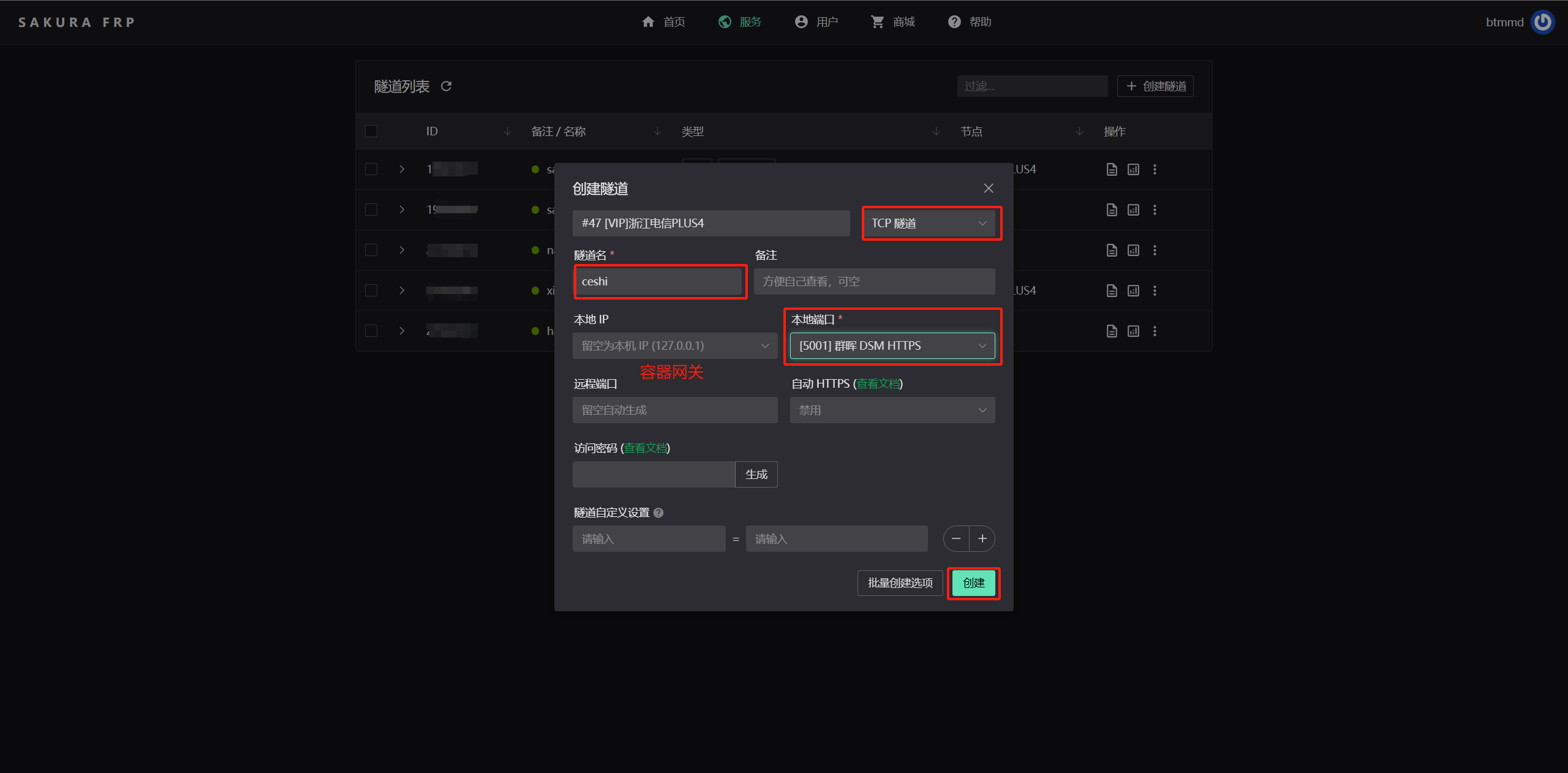The width and height of the screenshot is (1568, 773).
Task: Open the more options dots in third row
Action: [1155, 250]
